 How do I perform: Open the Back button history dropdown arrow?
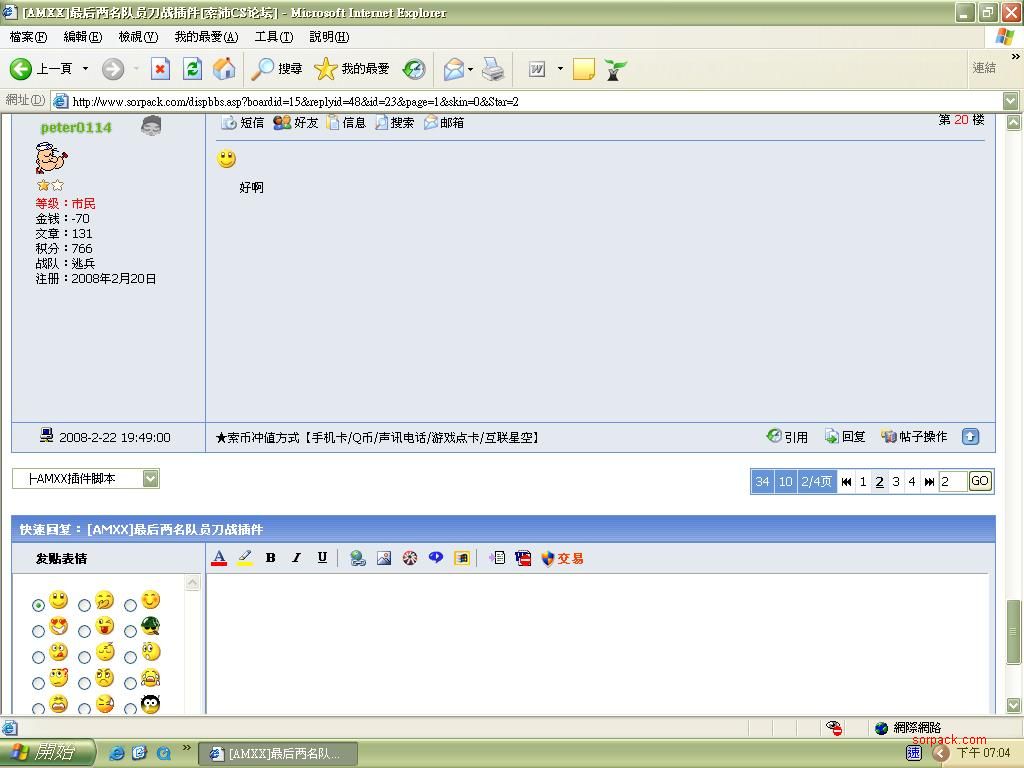click(85, 69)
